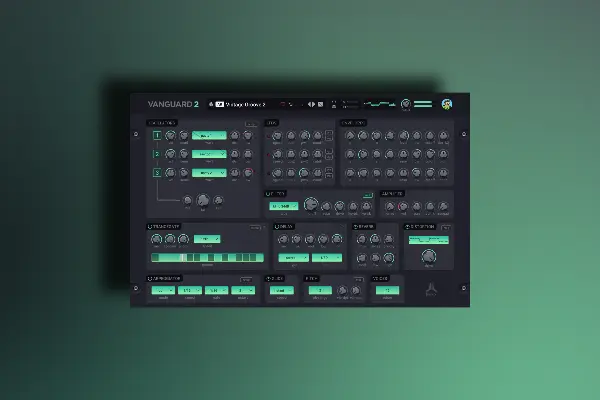Click the Pitch bend range field
The width and height of the screenshot is (600, 400).
pos(320,291)
